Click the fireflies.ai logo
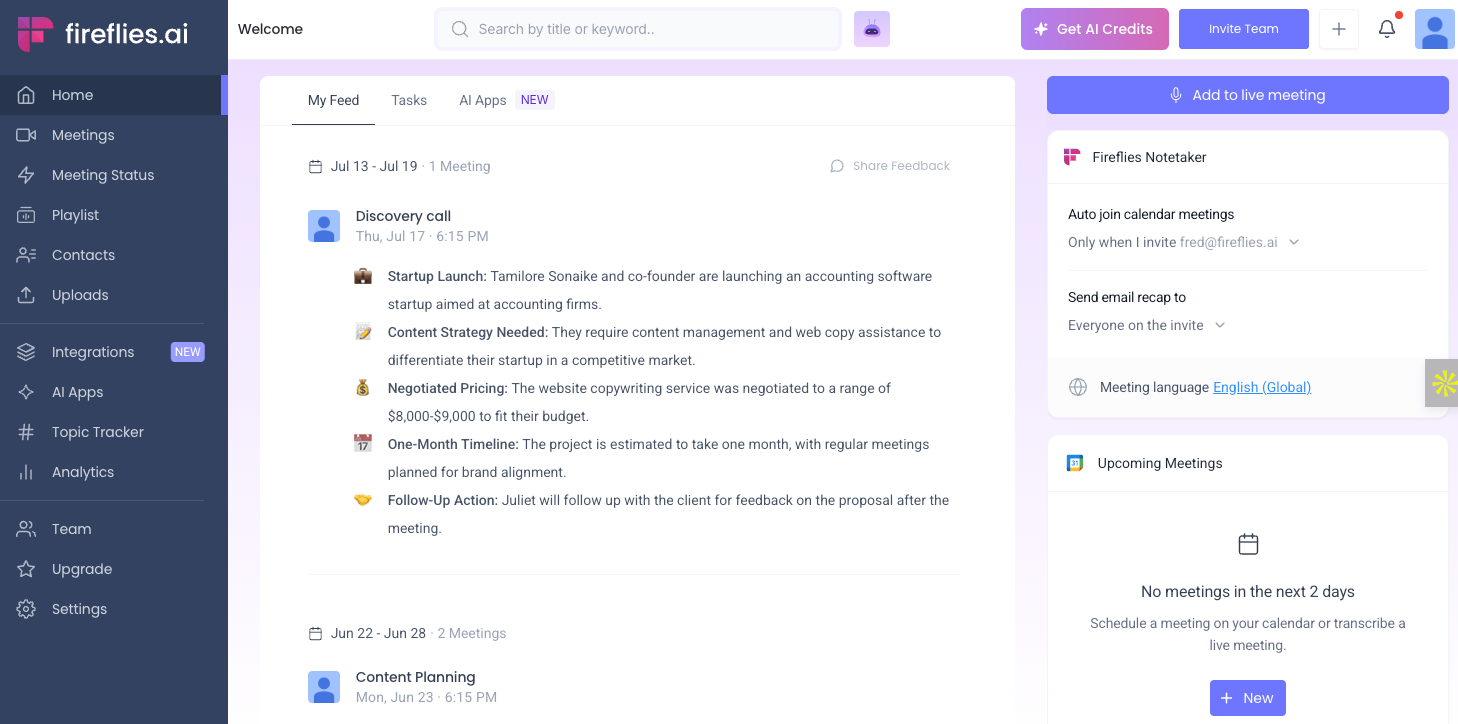The height and width of the screenshot is (724, 1458). [102, 33]
